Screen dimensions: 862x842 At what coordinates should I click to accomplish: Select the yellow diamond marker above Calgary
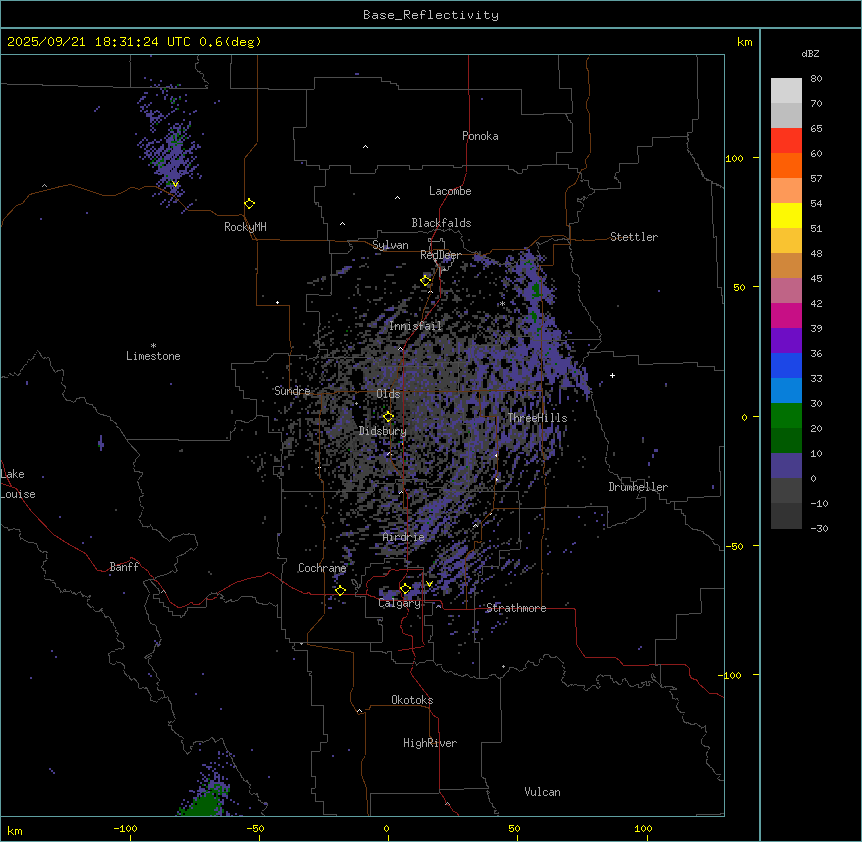(x=405, y=588)
